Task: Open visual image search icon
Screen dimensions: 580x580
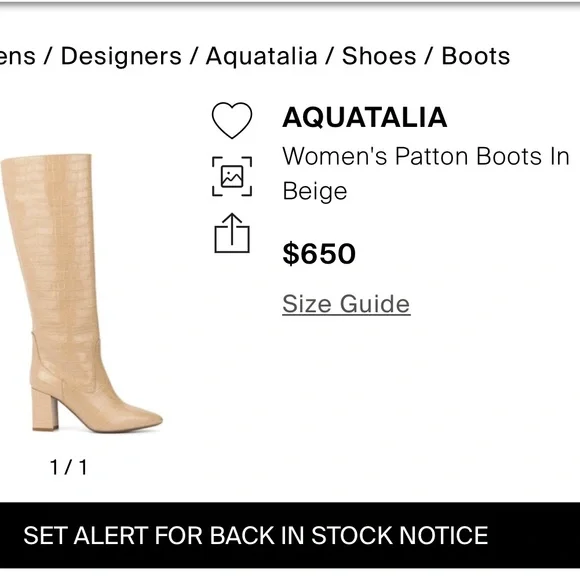Action: pos(232,176)
